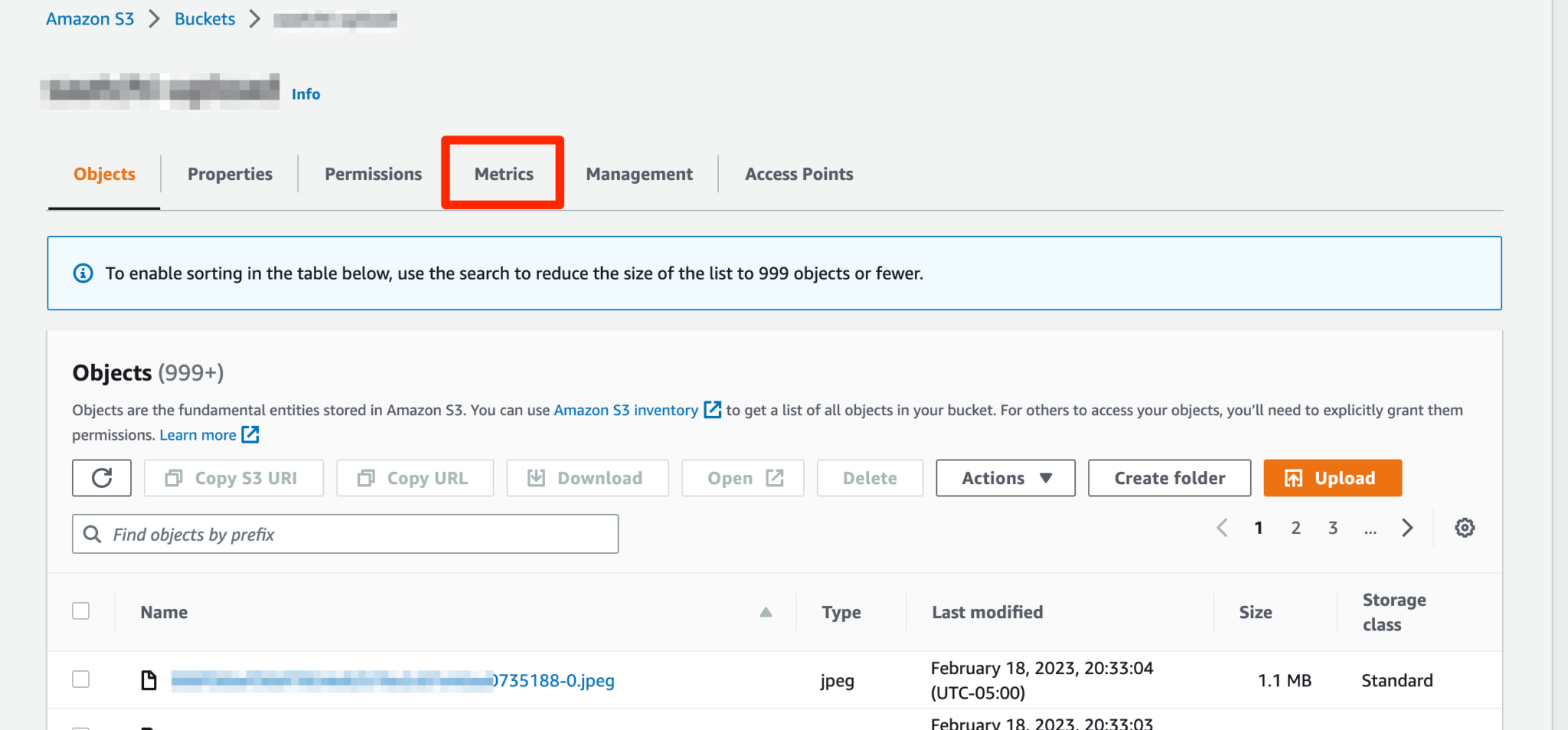Toggle sort order on the Name column

coord(766,611)
